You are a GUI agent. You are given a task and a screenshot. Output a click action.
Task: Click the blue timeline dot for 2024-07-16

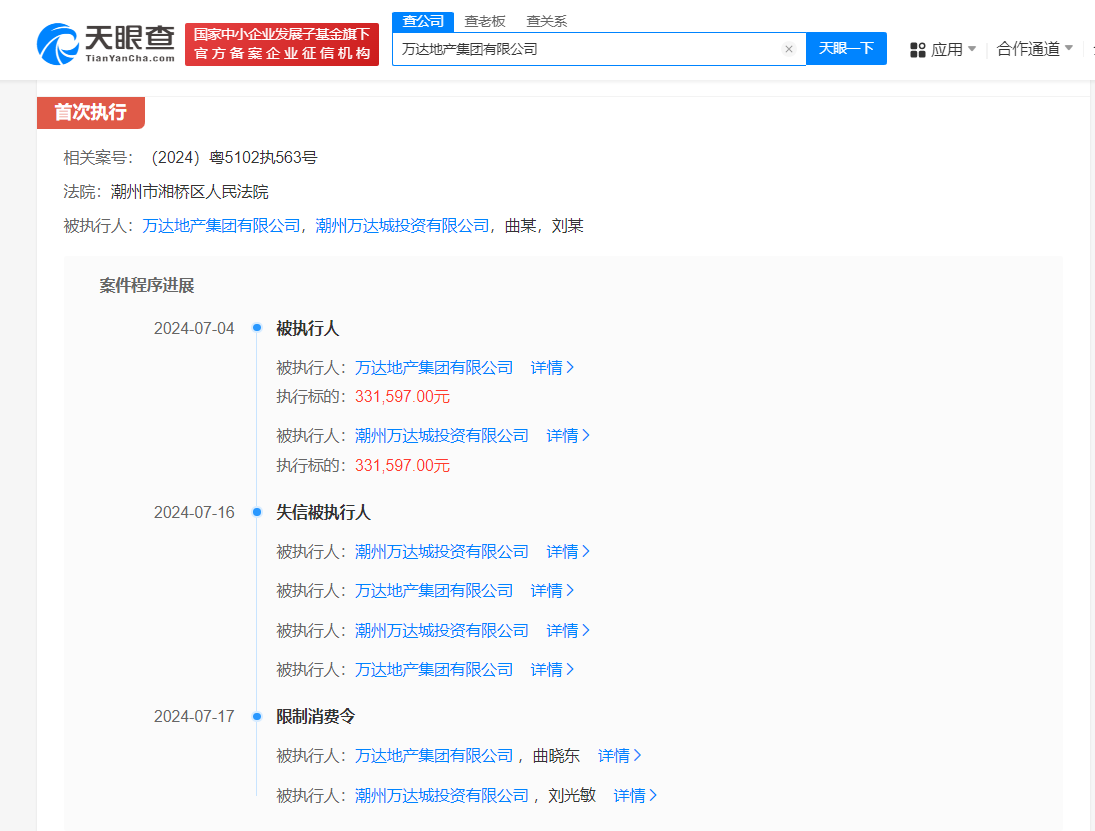(259, 511)
